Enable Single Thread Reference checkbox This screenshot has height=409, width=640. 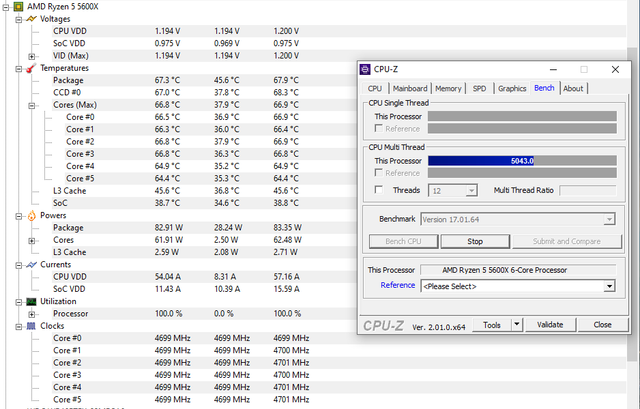pyautogui.click(x=378, y=128)
